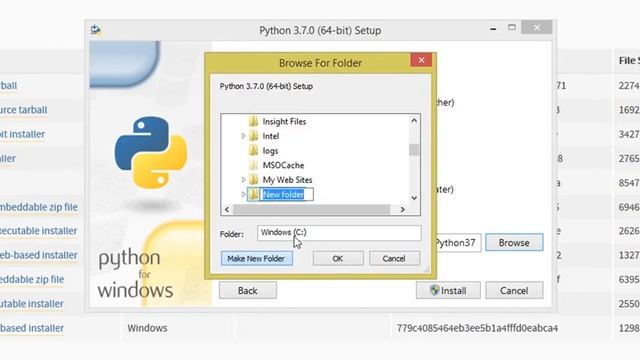Close the Browse For Folder dialog
The width and height of the screenshot is (640, 360).
pyautogui.click(x=421, y=60)
